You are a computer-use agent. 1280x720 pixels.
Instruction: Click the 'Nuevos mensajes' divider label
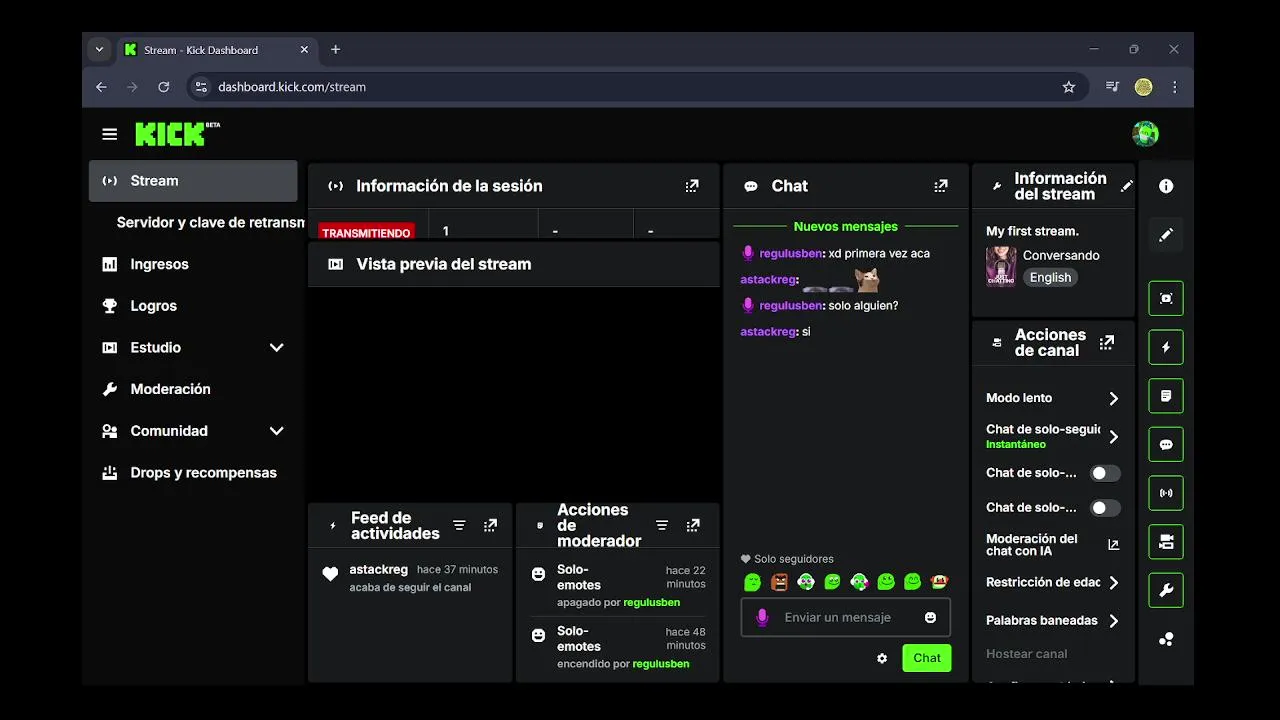tap(846, 227)
